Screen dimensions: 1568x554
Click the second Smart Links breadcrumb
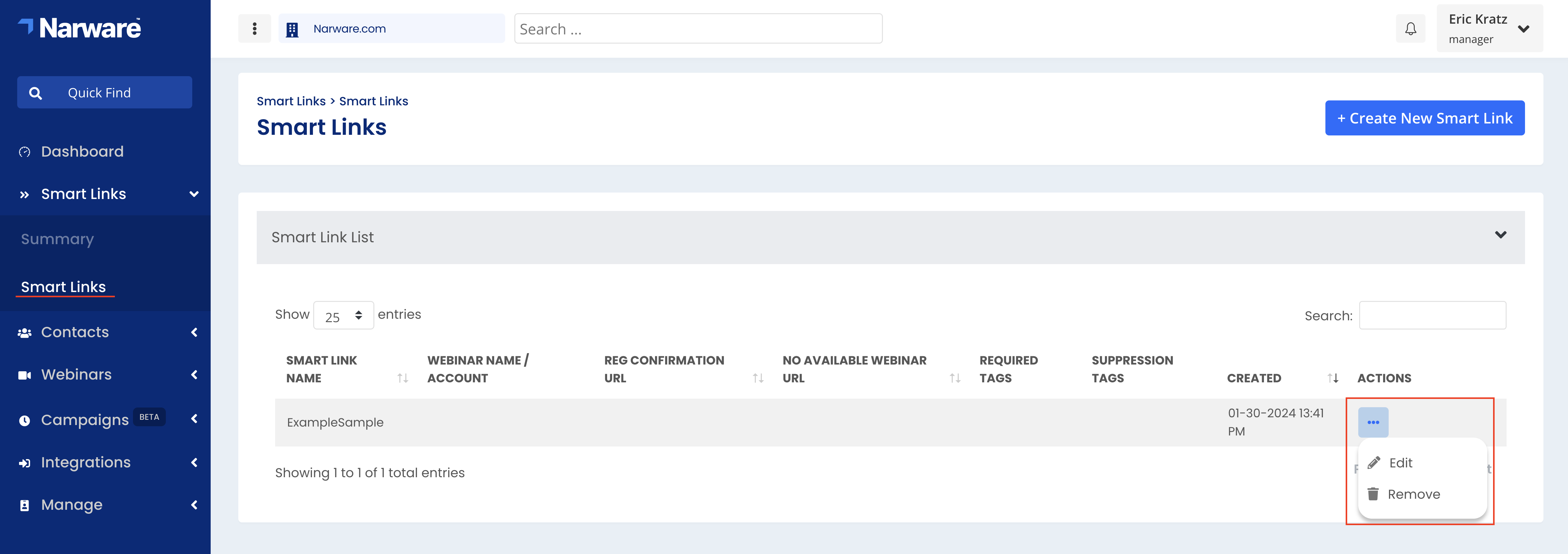click(374, 101)
